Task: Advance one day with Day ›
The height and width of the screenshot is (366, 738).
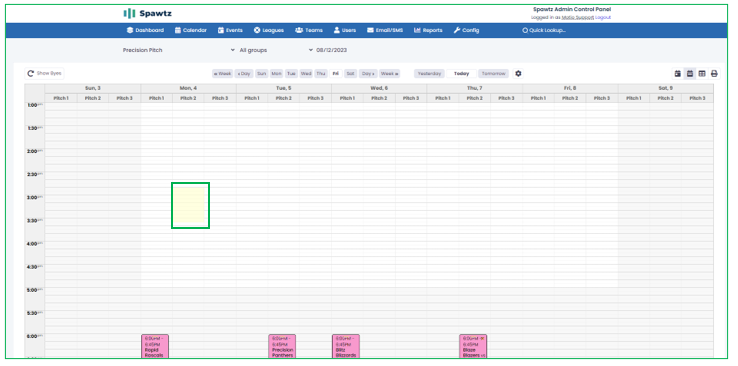Action: point(368,74)
